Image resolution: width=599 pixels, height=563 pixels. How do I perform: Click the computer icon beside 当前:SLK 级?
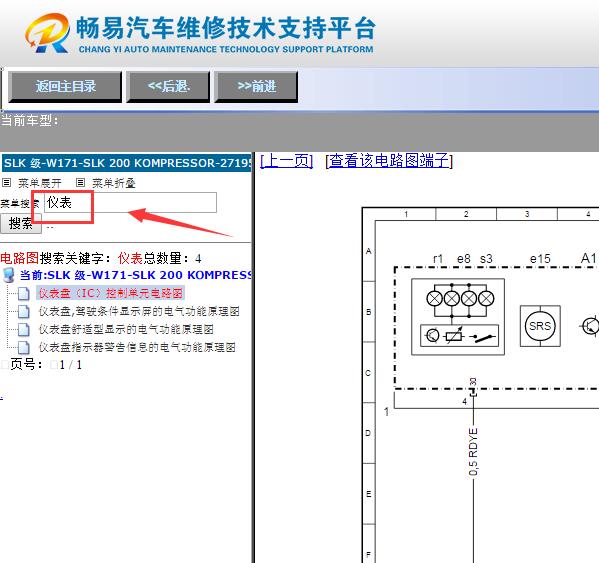click(x=8, y=275)
